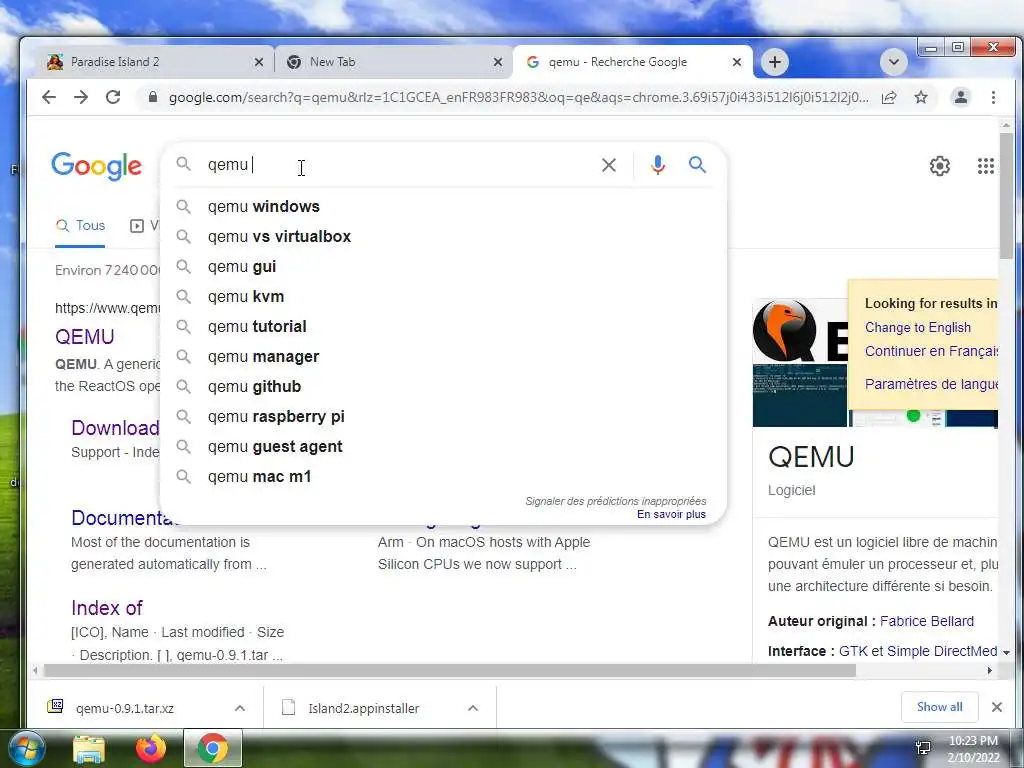The width and height of the screenshot is (1024, 768).
Task: Click Continuer en Français link
Action: pyautogui.click(x=931, y=351)
